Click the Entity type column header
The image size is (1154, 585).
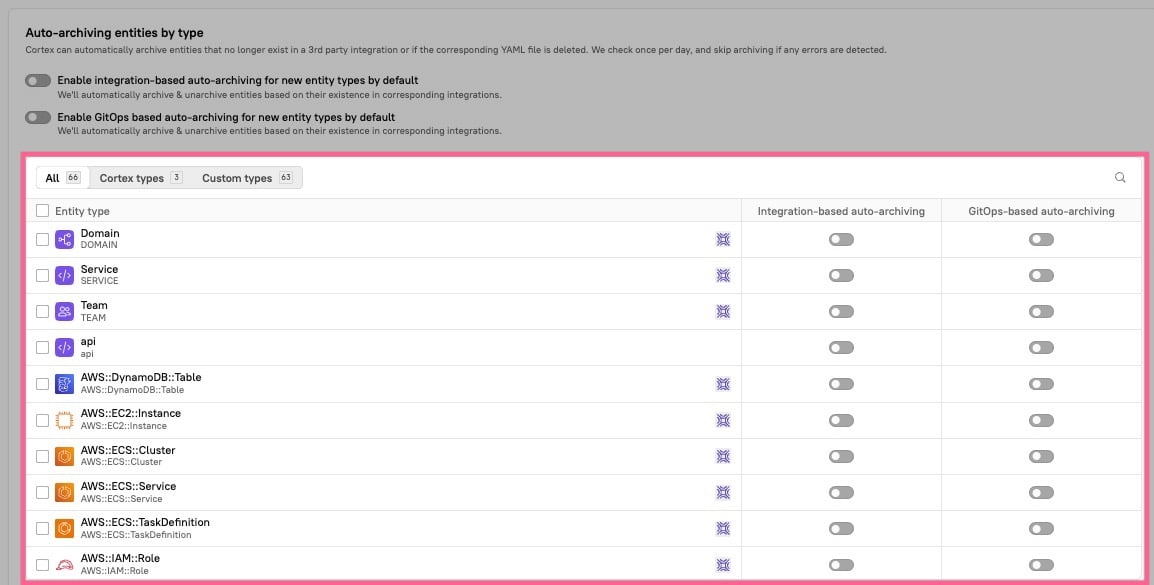[82, 211]
